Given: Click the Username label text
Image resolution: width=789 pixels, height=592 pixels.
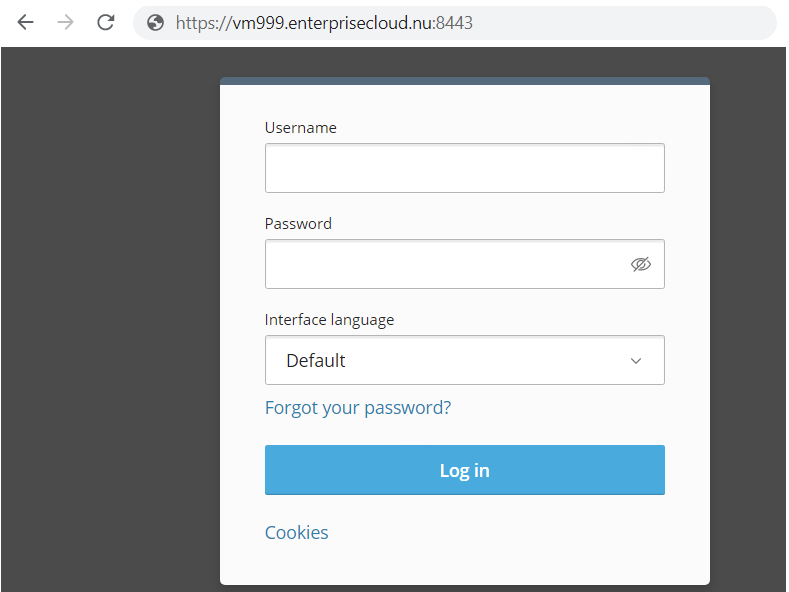Looking at the screenshot, I should click(x=300, y=128).
